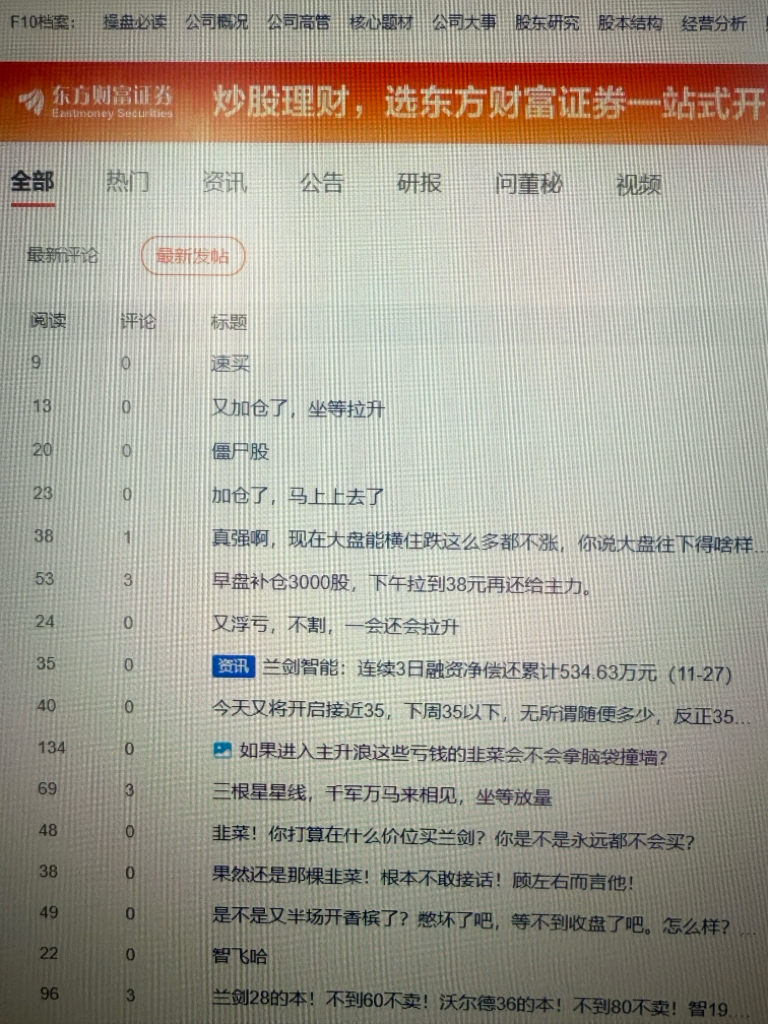This screenshot has width=768, height=1024.
Task: Switch to the 问董秘 tab
Action: [528, 184]
